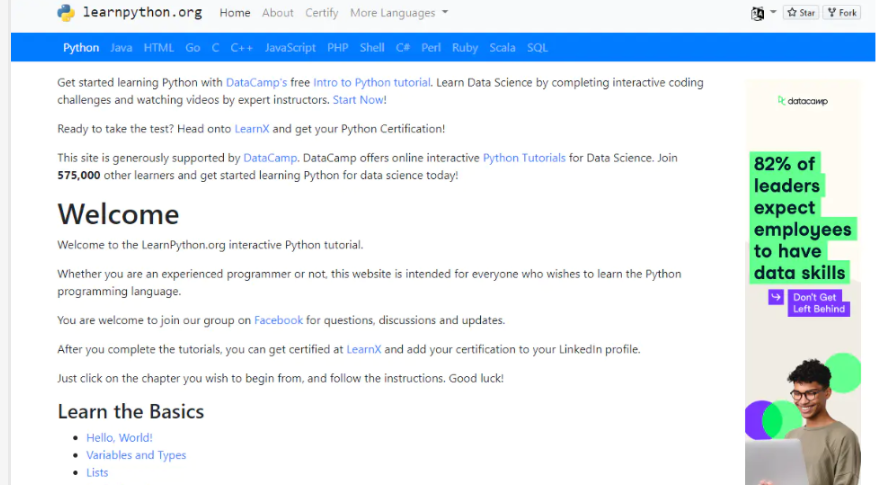Screen dimensions: 890x485
Task: Select the Scala language tab
Action: click(x=502, y=48)
